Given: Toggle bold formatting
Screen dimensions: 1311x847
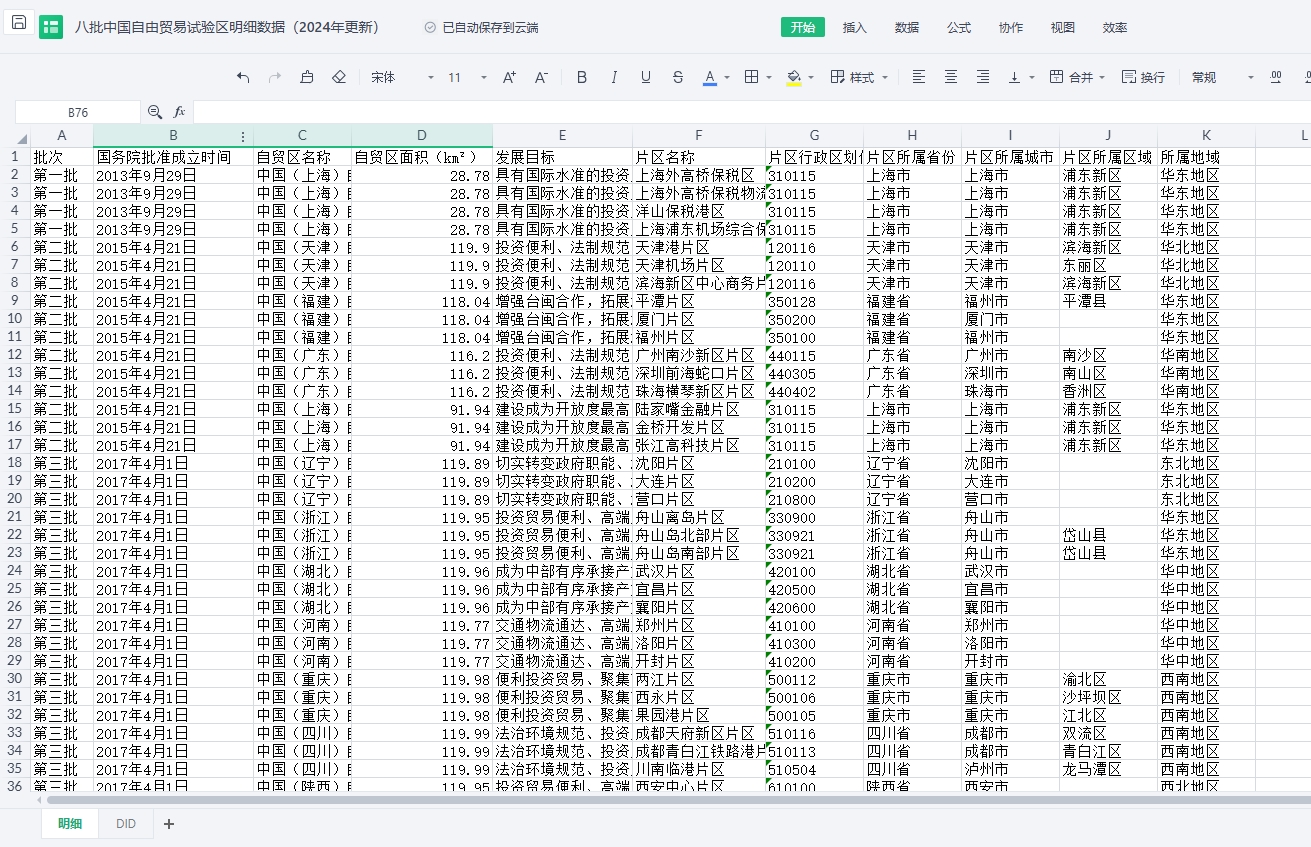Looking at the screenshot, I should [582, 77].
